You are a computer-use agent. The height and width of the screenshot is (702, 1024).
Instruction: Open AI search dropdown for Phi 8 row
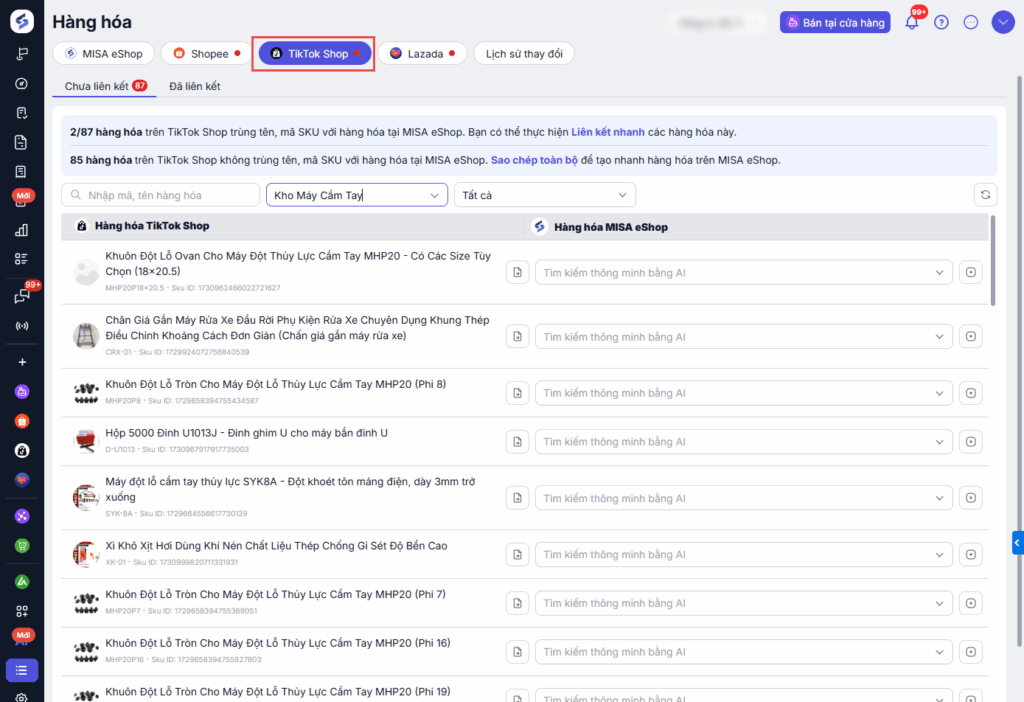click(744, 393)
